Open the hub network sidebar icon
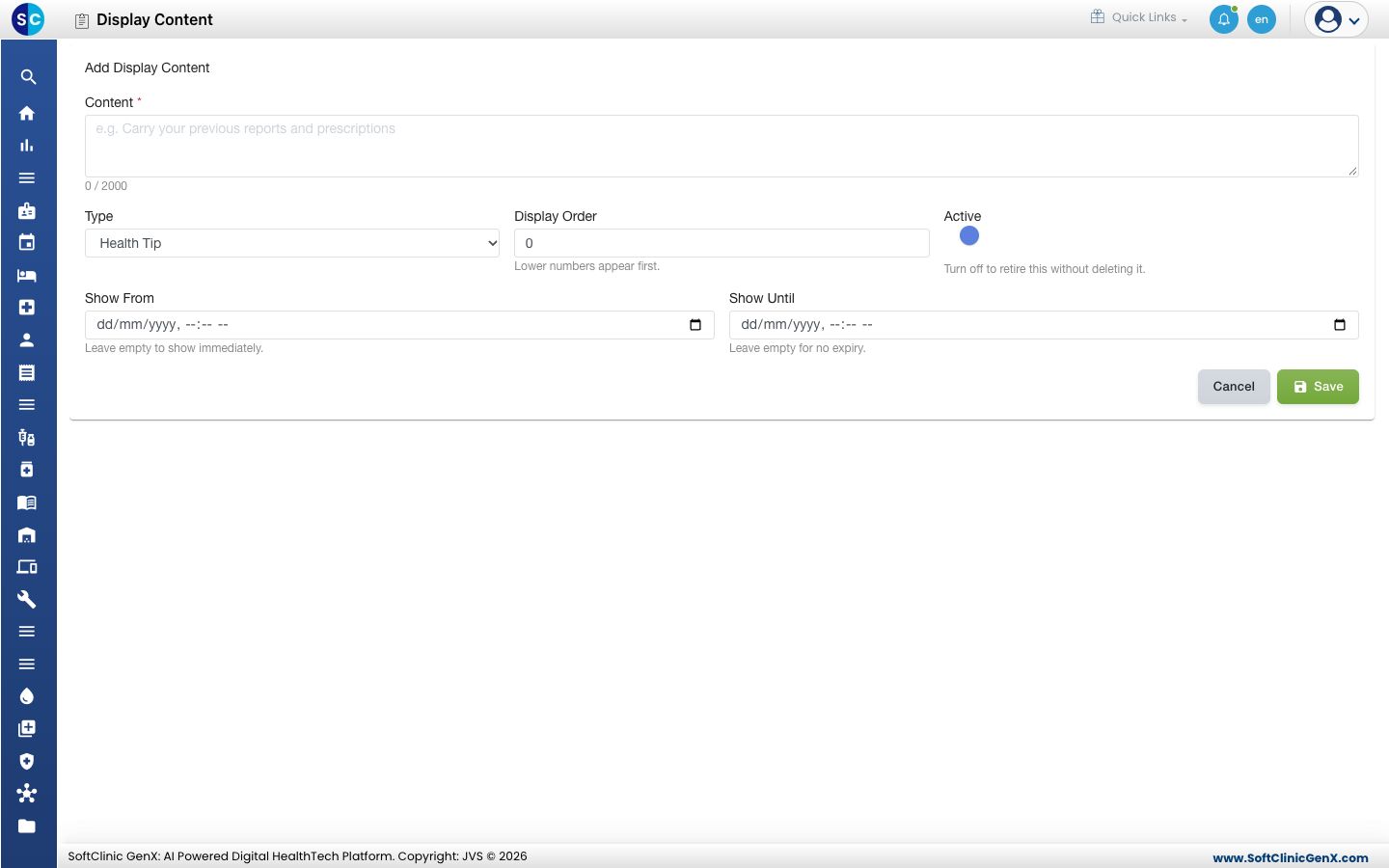Viewport: 1389px width, 868px height. click(x=27, y=794)
